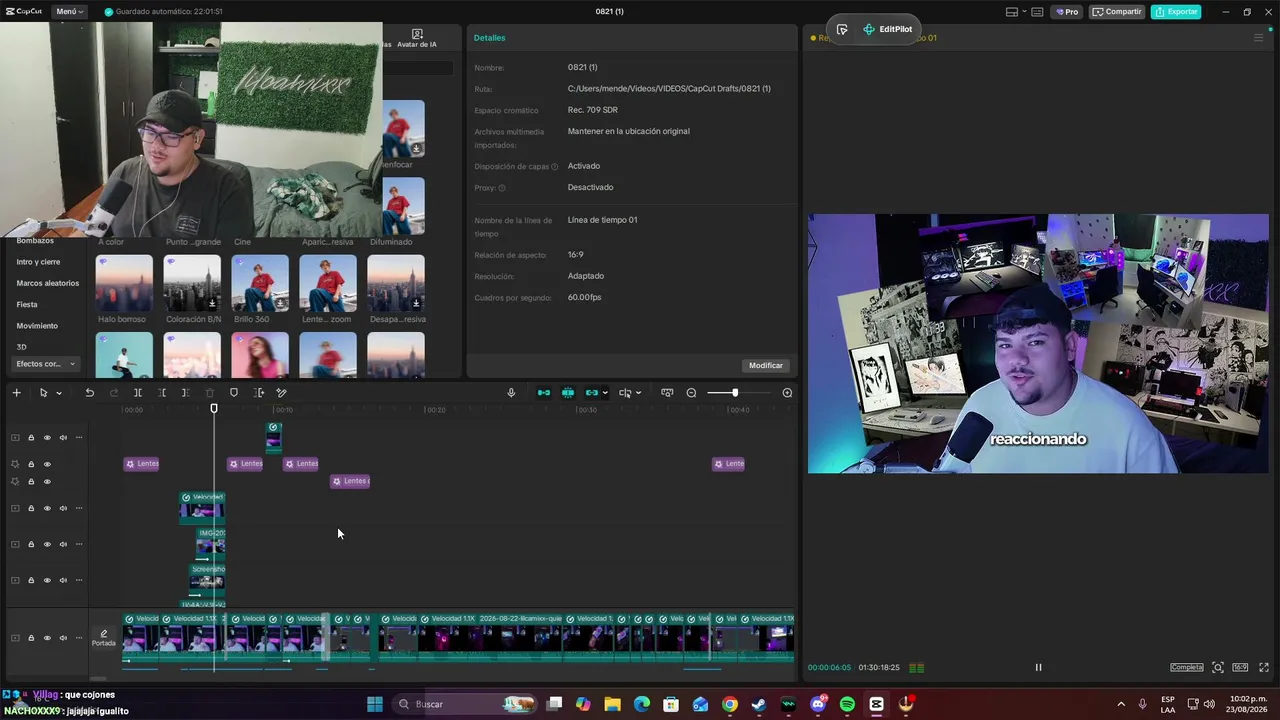Select the Coloración B/N effect thumbnail

[x=192, y=283]
